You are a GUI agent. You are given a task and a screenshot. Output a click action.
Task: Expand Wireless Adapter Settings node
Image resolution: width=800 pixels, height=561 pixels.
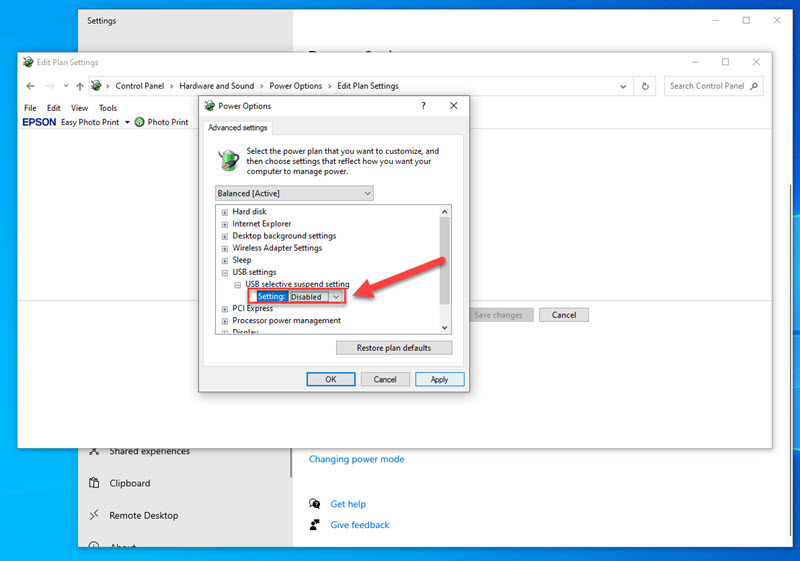pyautogui.click(x=224, y=249)
